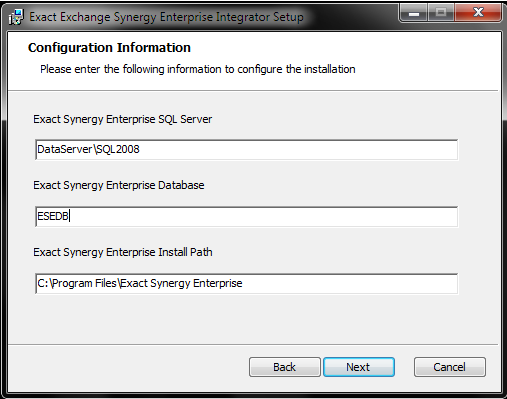
Task: Click the greyed-out maximize button
Action: 441,13
